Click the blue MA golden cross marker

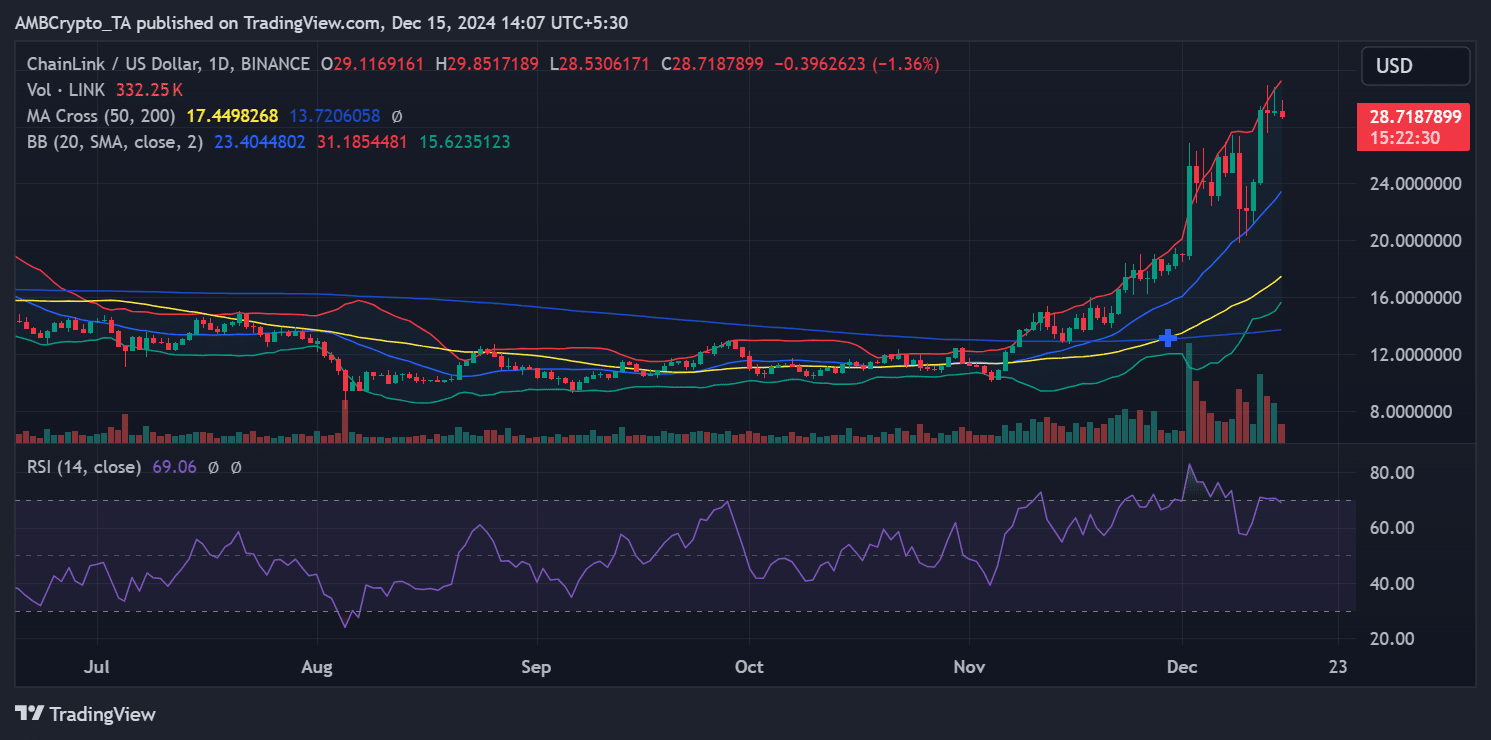(1167, 338)
